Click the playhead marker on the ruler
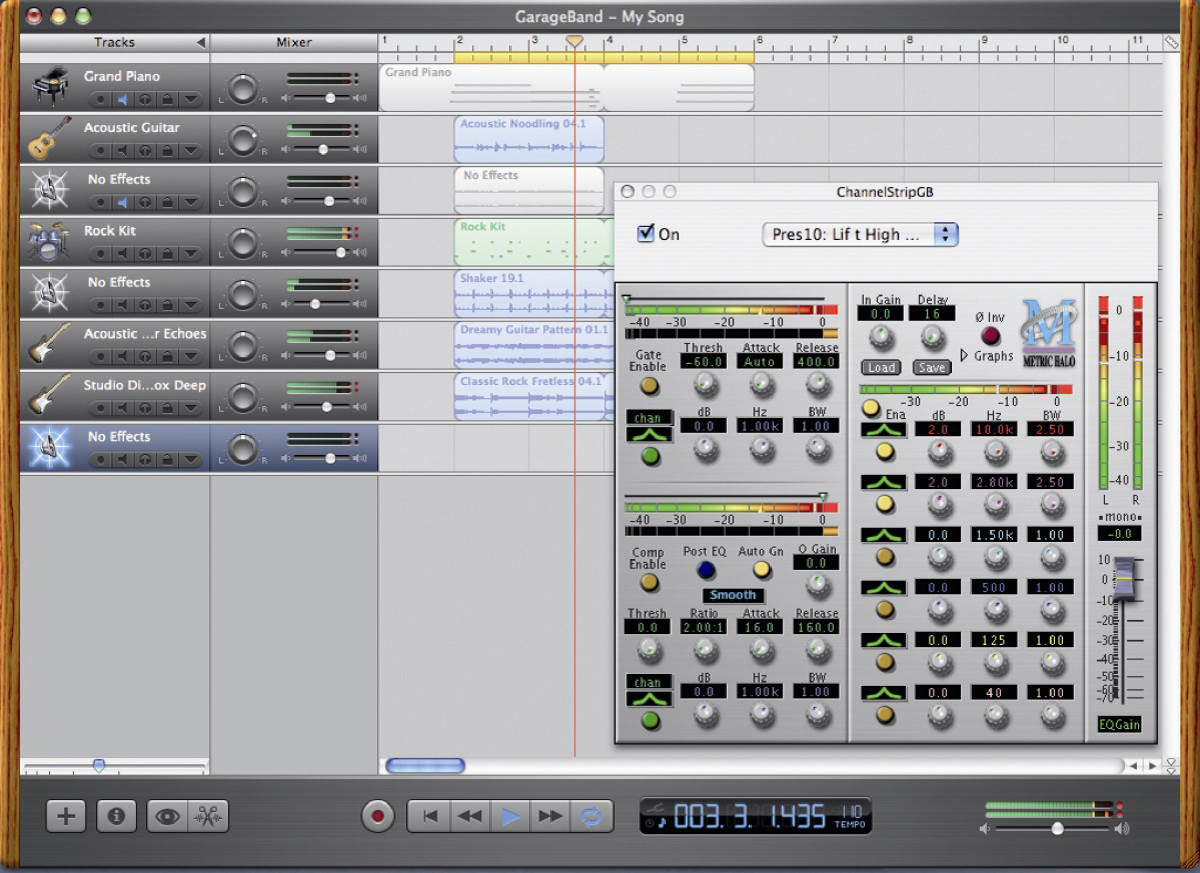The height and width of the screenshot is (873, 1200). (575, 41)
